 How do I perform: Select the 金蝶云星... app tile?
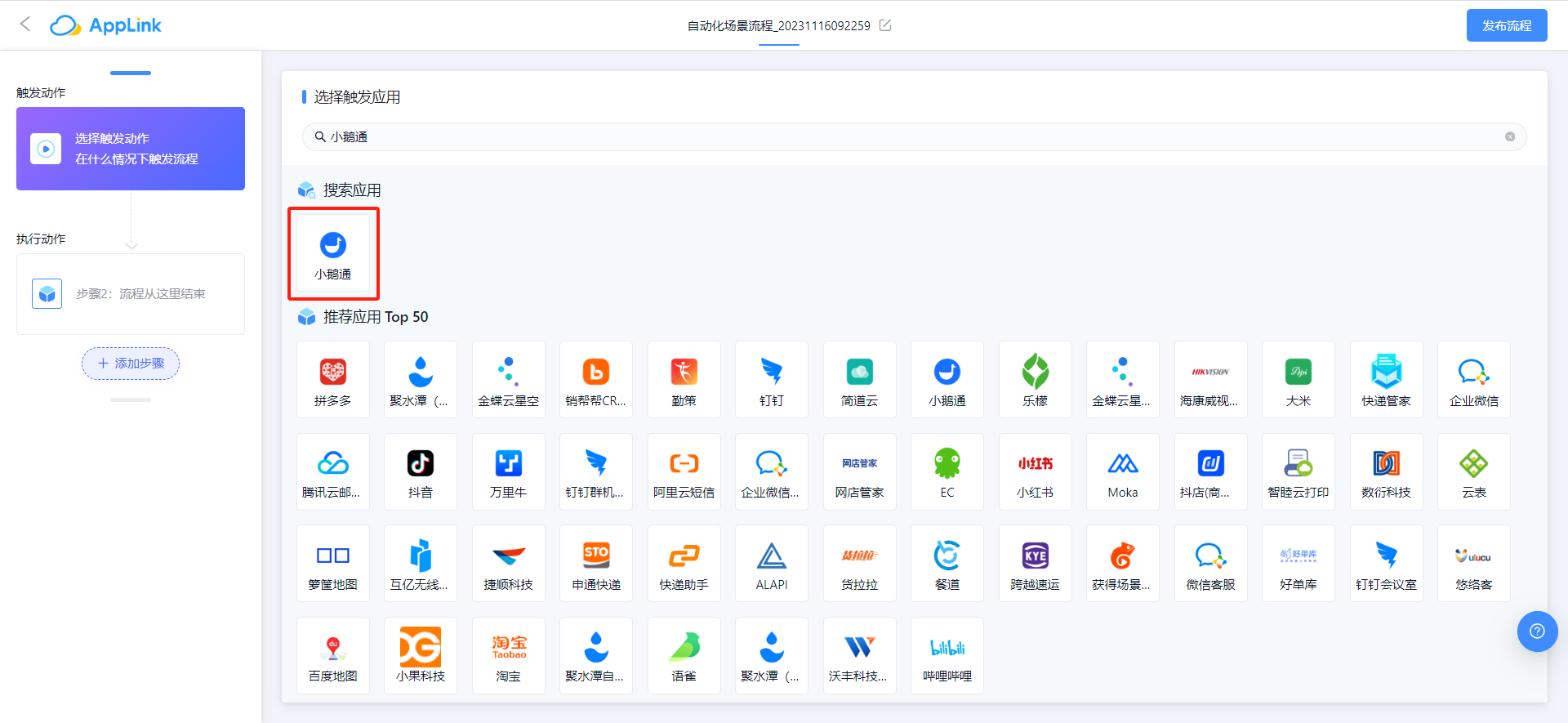(x=1123, y=380)
